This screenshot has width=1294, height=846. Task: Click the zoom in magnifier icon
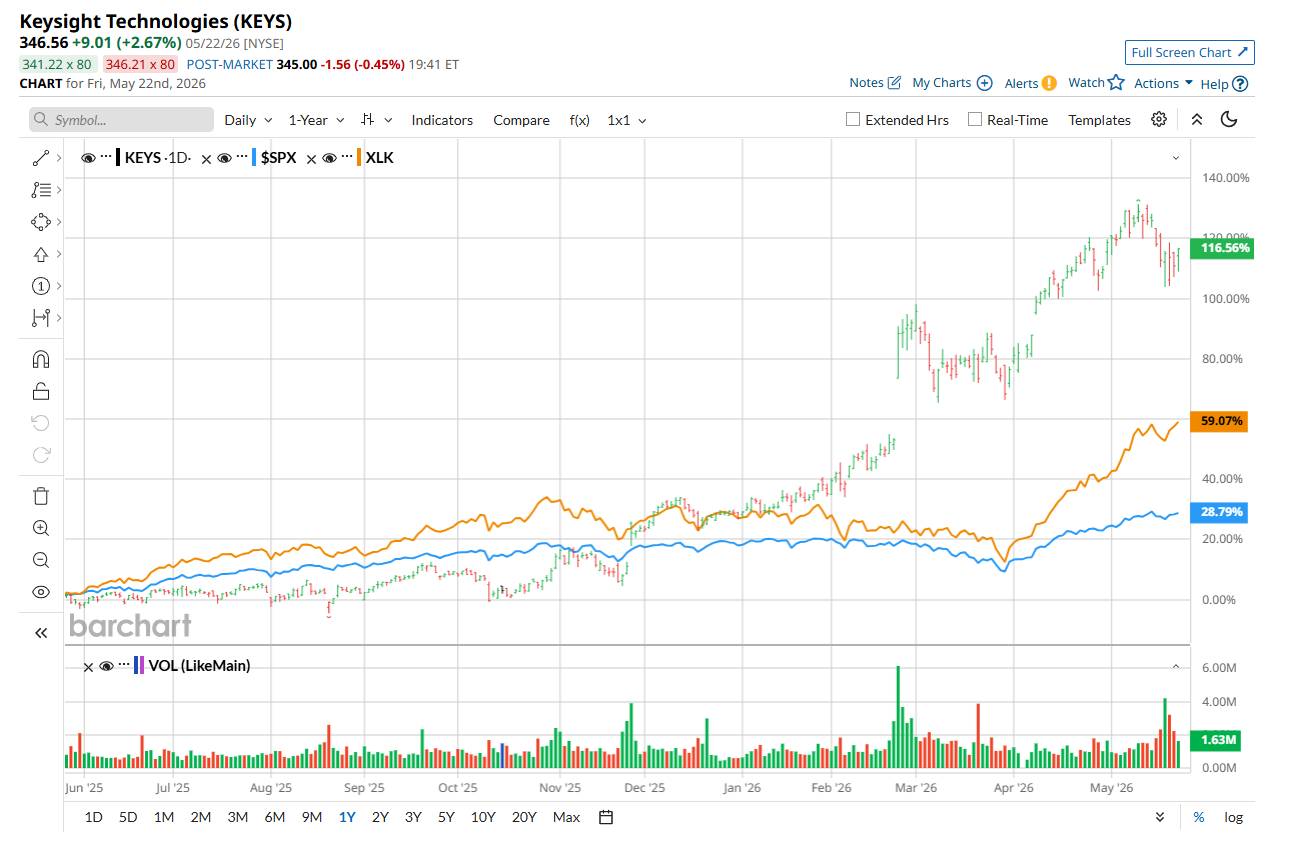tap(41, 528)
